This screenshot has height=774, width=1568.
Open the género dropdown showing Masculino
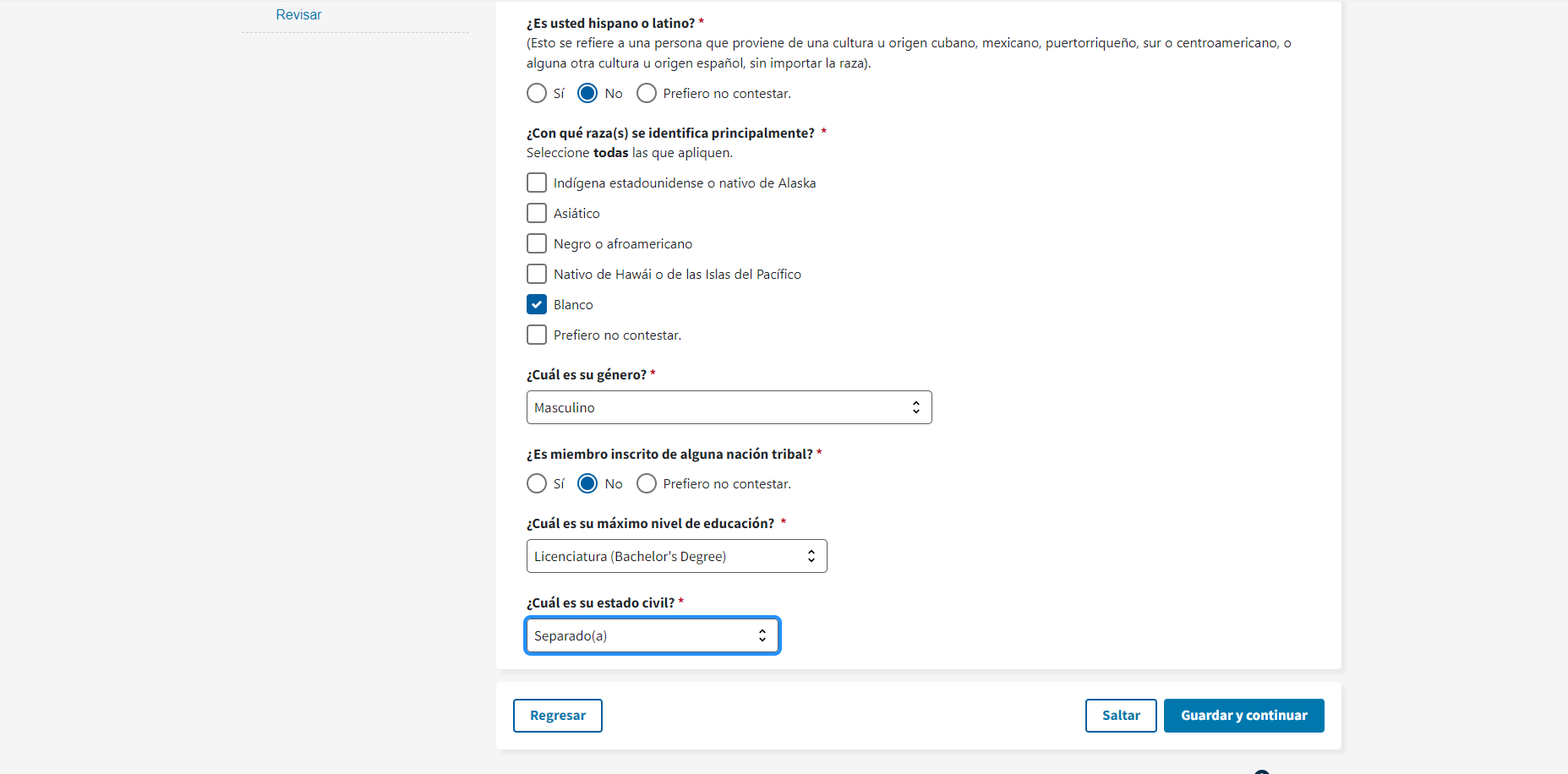[x=729, y=407]
